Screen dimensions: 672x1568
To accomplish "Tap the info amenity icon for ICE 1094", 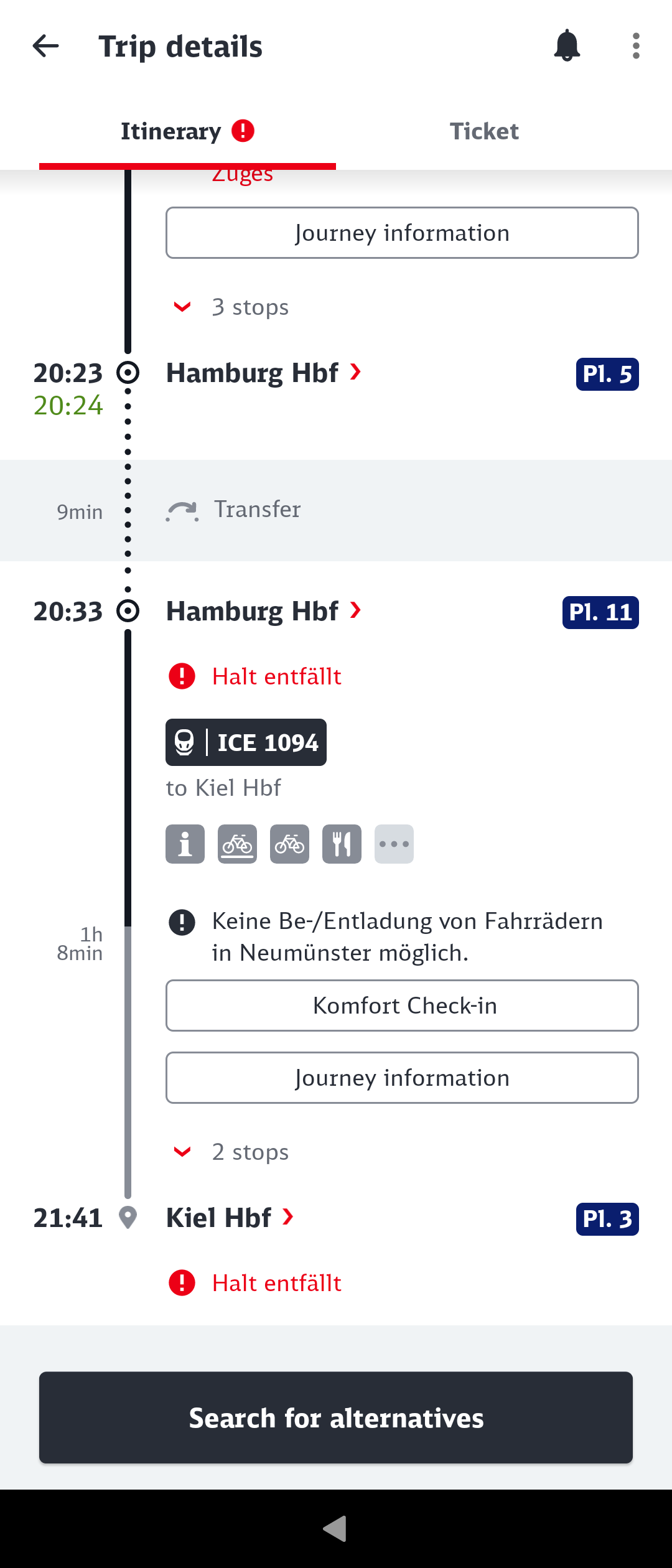I will tap(185, 844).
